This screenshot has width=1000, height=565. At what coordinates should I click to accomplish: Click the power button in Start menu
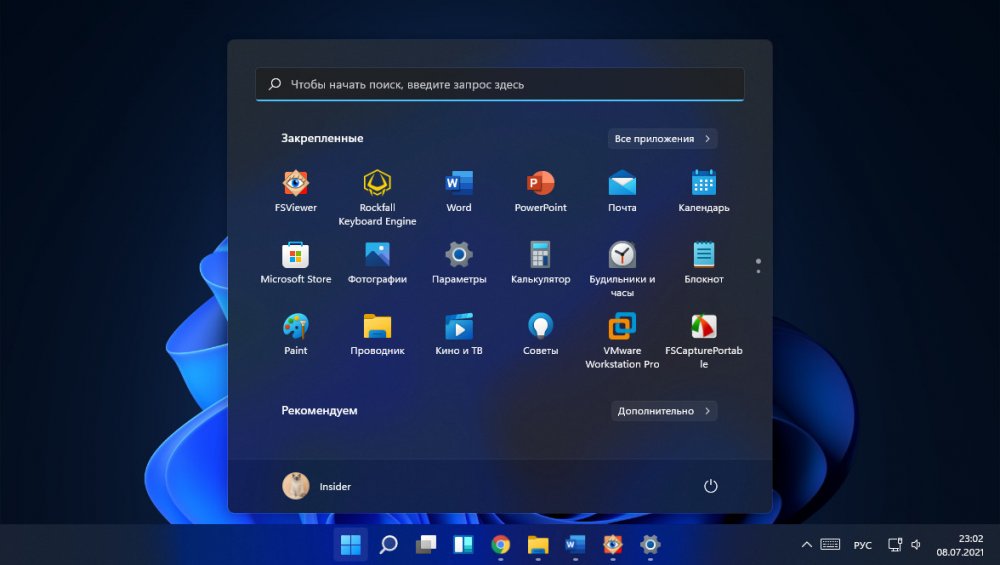[710, 486]
